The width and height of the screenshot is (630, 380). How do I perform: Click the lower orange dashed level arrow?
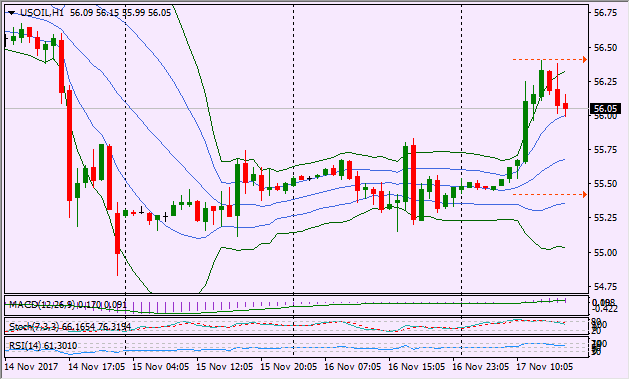[x=585, y=195]
